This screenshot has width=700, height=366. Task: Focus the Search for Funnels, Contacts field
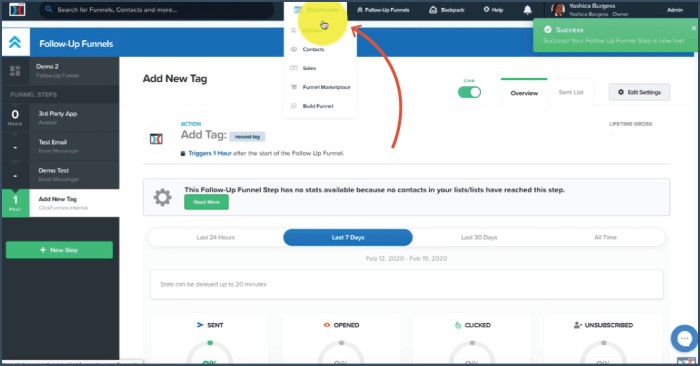coord(157,9)
